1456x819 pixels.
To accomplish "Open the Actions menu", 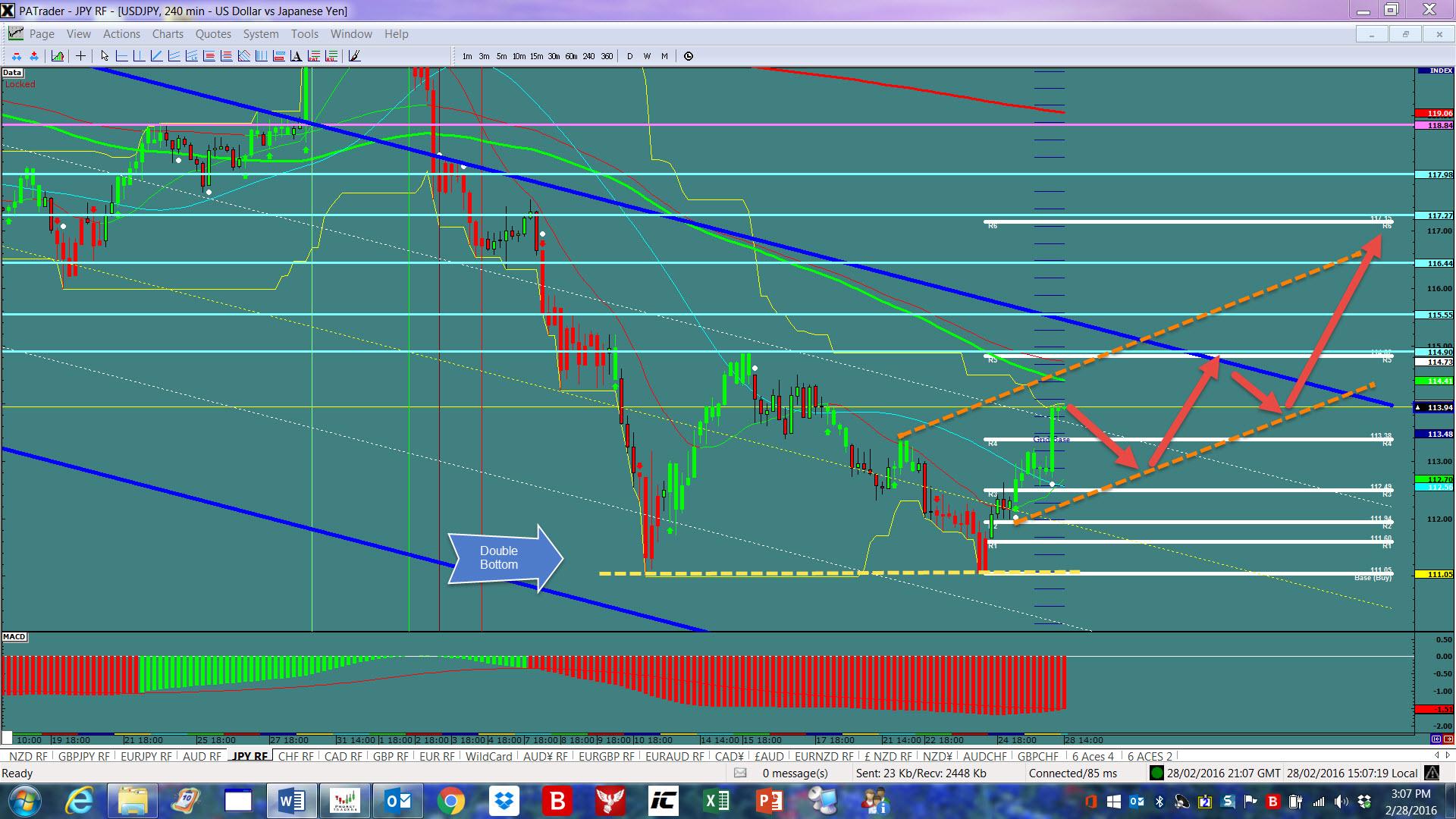I will [x=121, y=34].
